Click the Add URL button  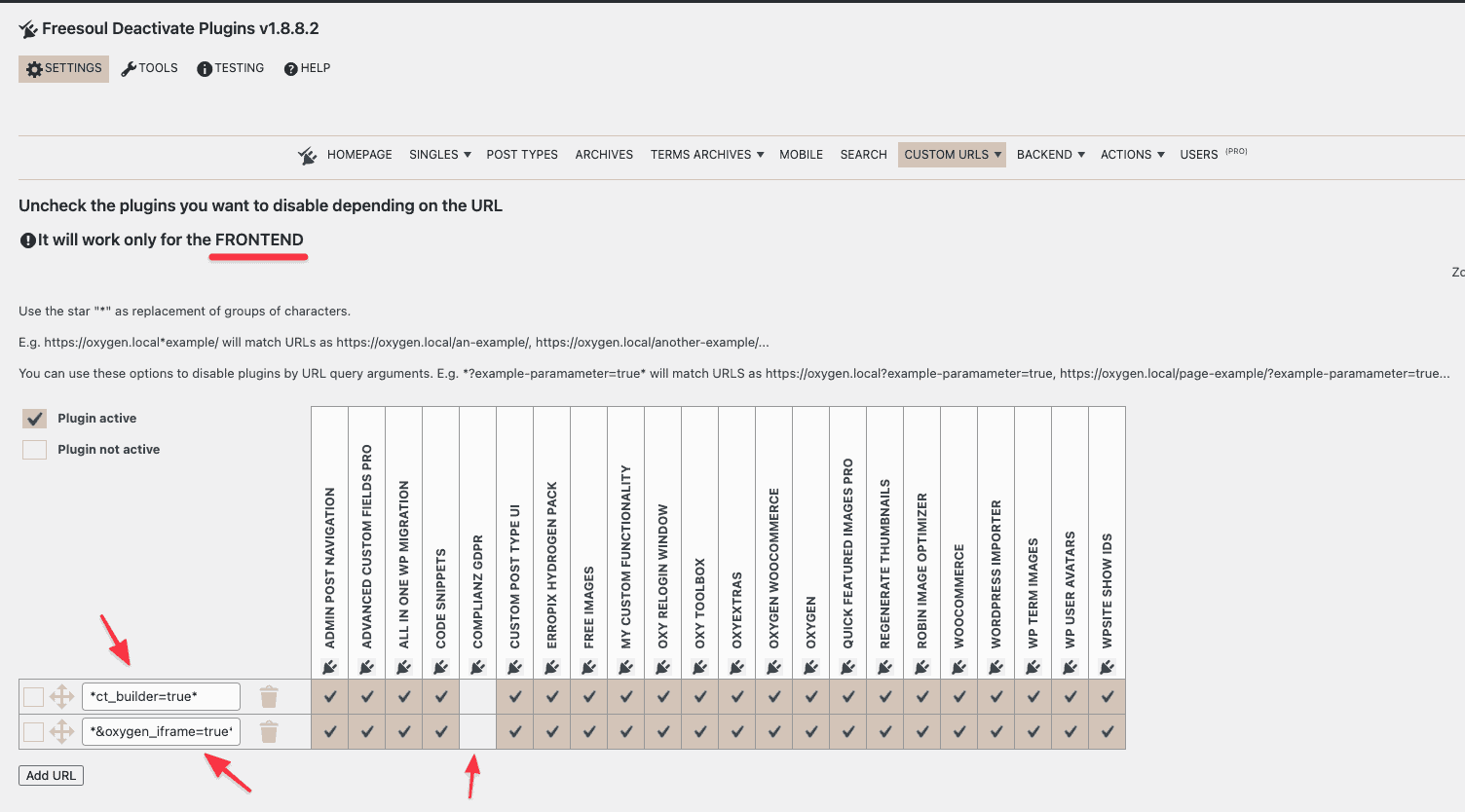pos(51,776)
